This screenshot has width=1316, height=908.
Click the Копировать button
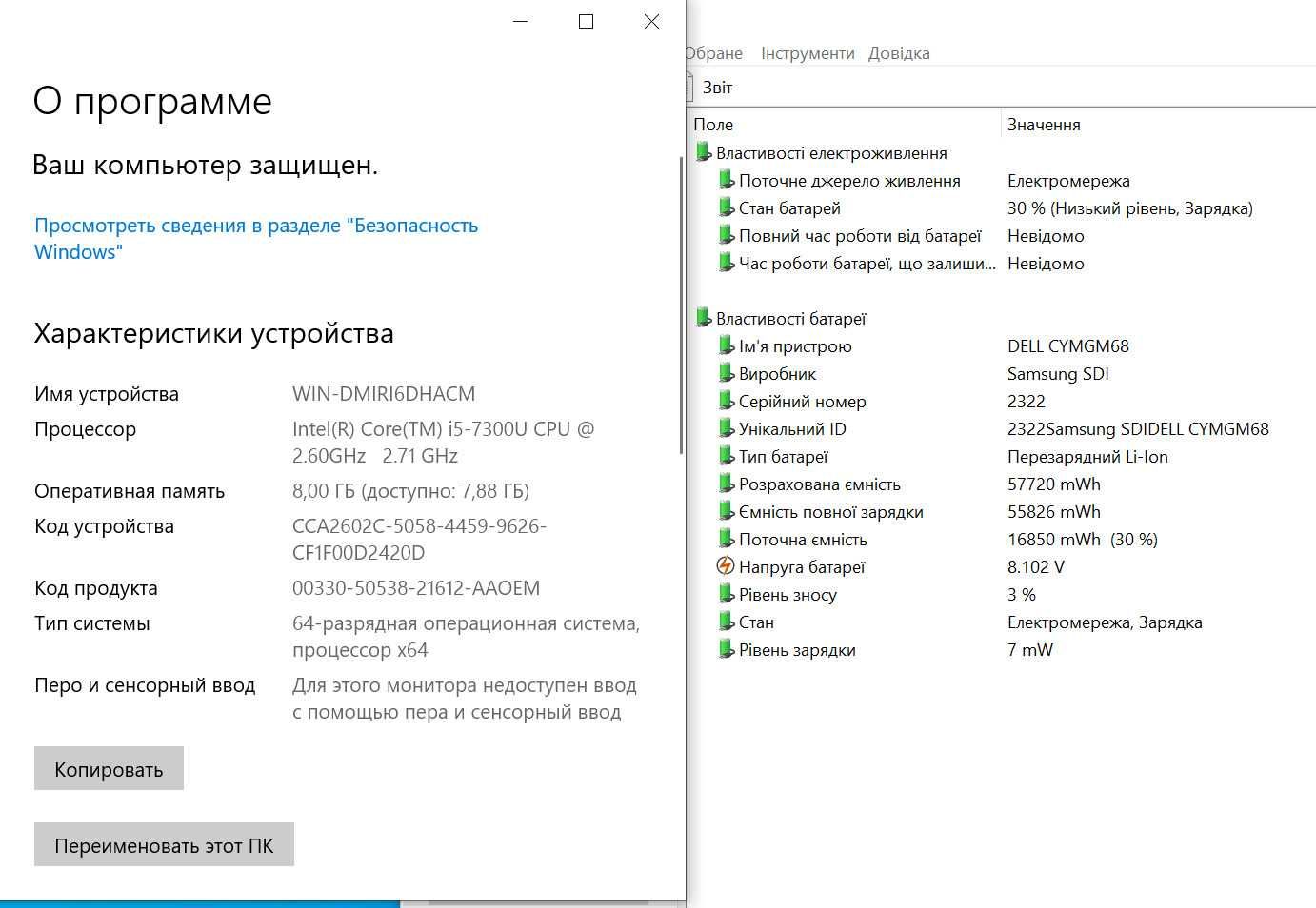pyautogui.click(x=109, y=768)
